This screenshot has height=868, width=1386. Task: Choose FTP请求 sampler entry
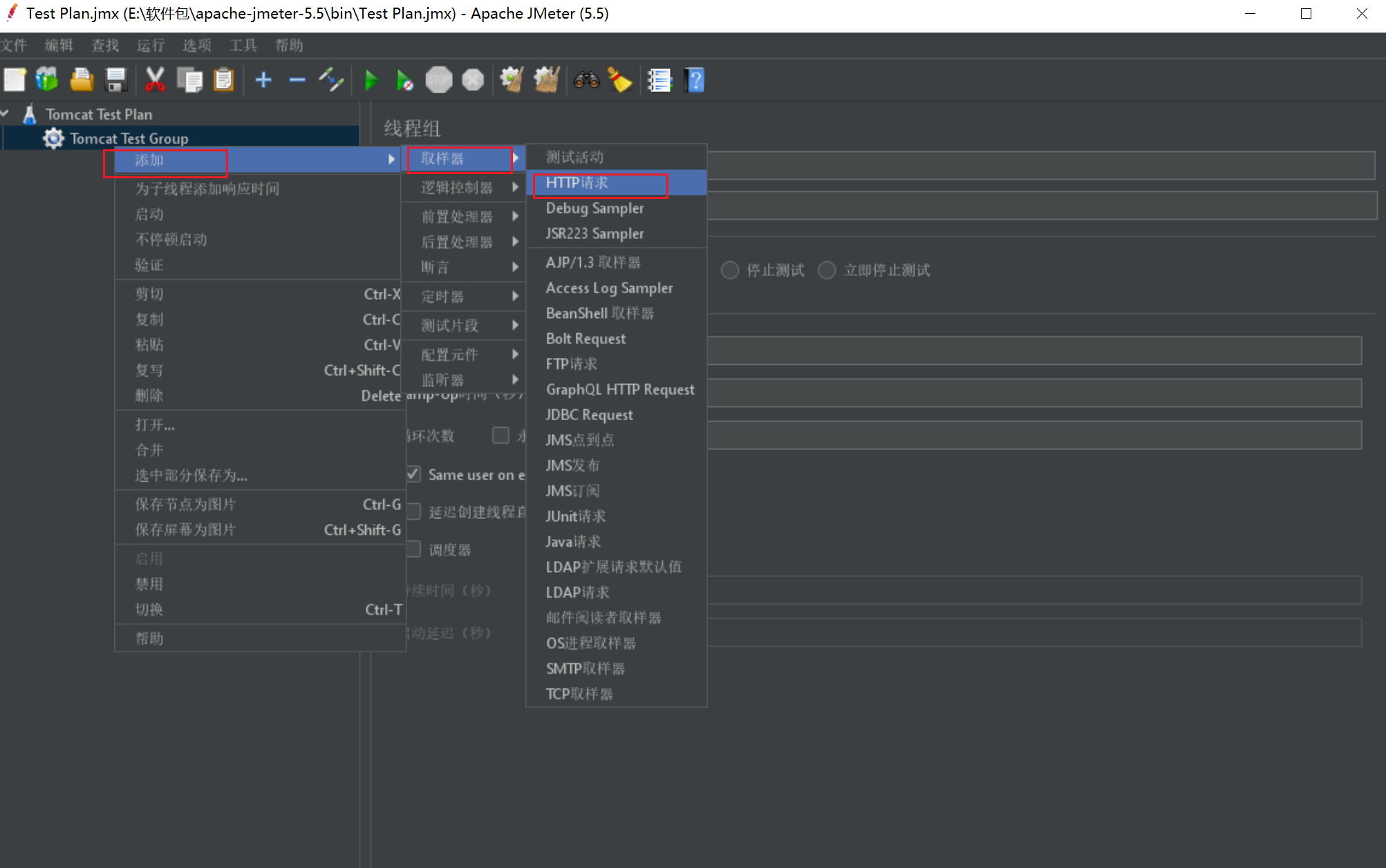[616, 364]
